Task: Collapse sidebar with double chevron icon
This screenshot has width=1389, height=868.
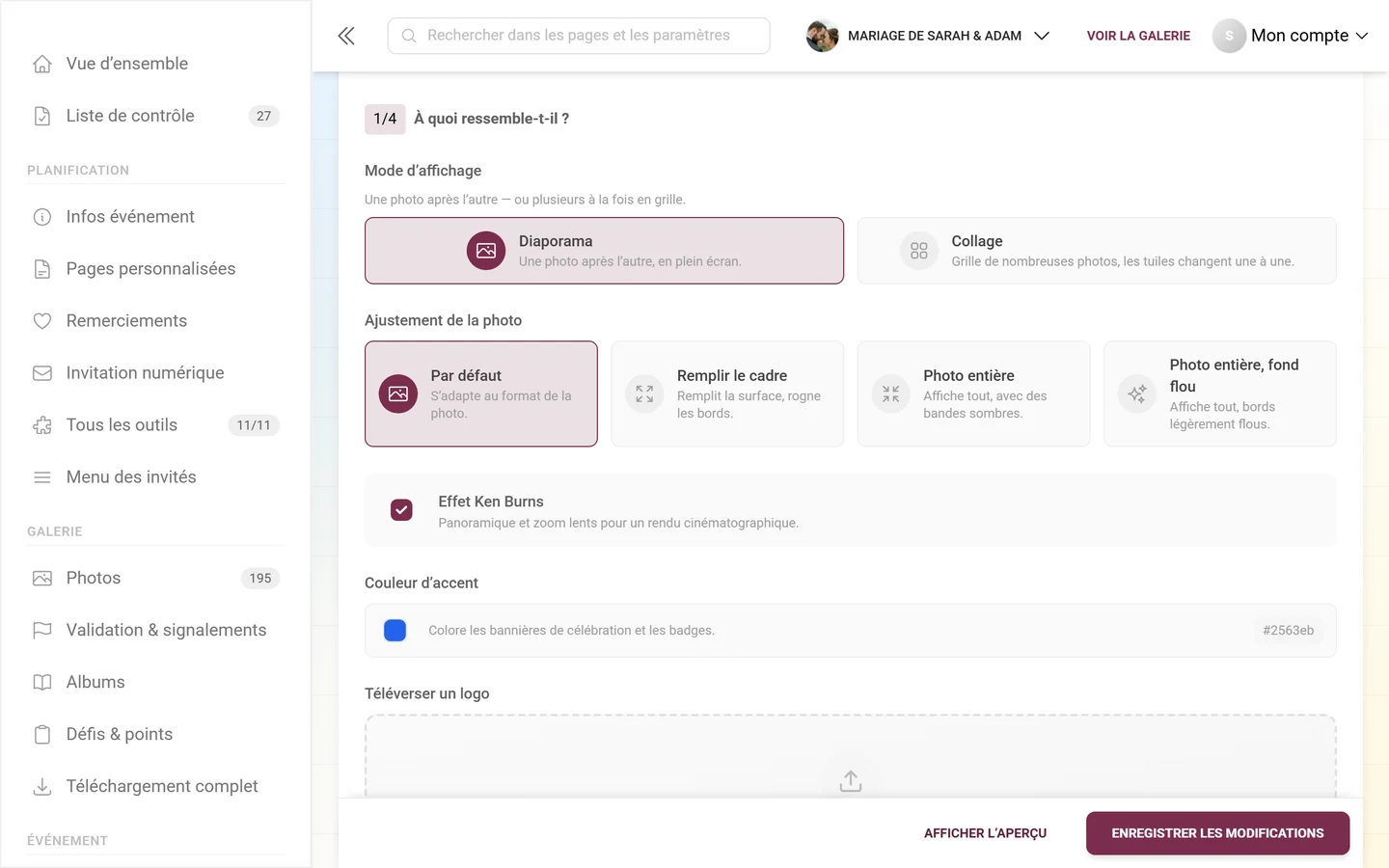Action: (346, 36)
